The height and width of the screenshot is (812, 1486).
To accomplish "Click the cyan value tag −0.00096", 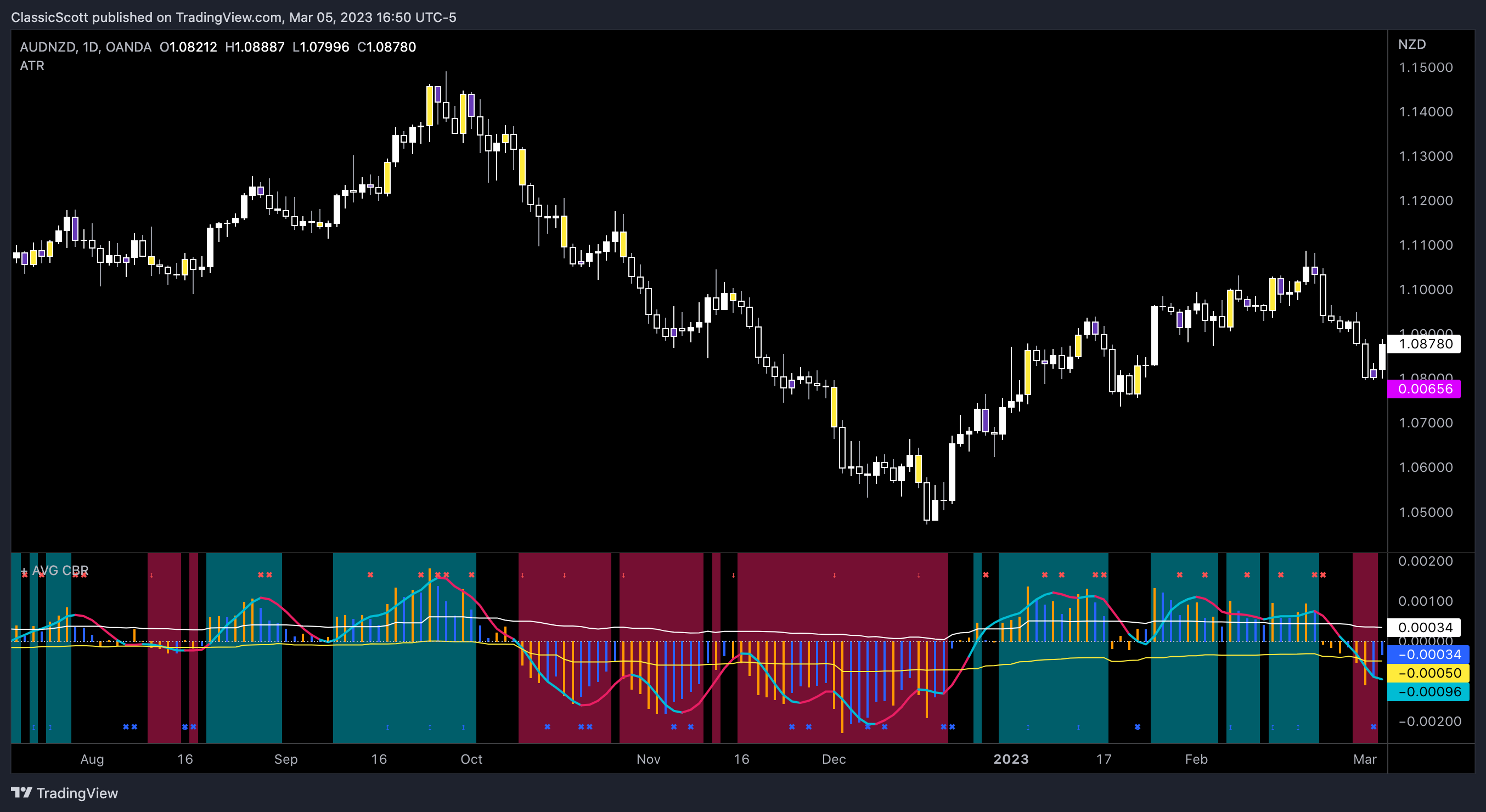I will click(x=1428, y=691).
